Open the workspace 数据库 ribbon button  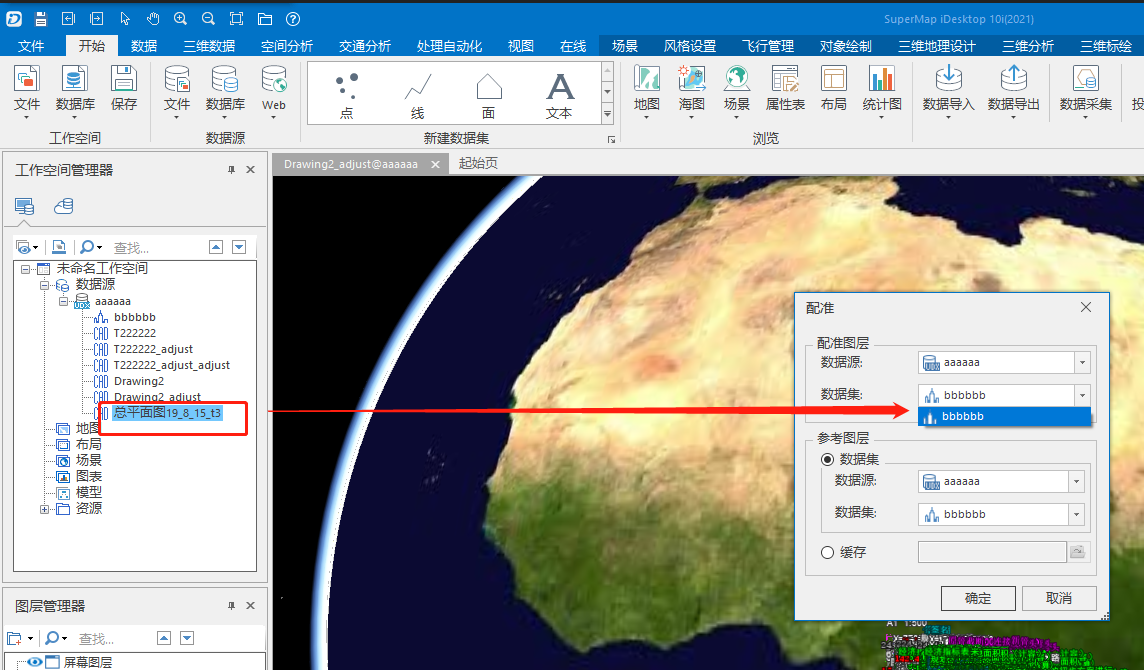click(x=75, y=91)
